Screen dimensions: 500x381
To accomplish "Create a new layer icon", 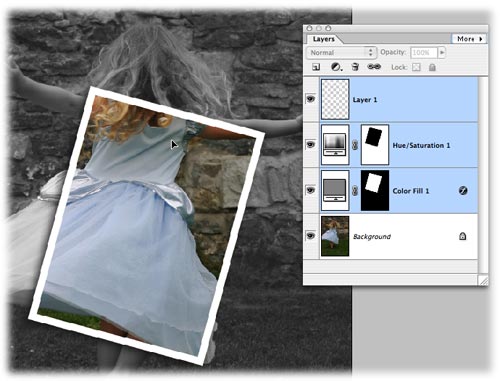I will tap(316, 67).
